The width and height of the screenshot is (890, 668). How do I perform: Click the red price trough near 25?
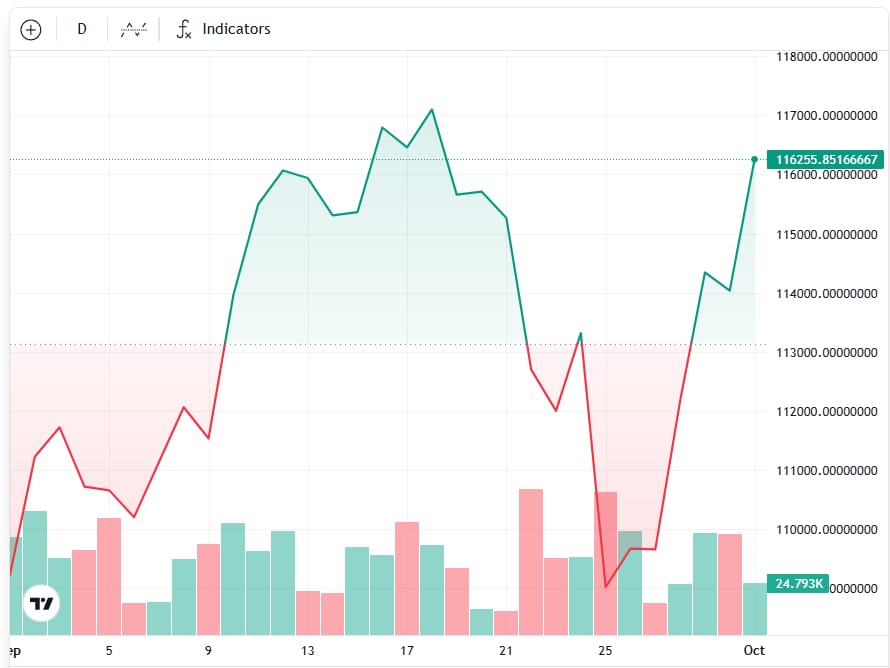click(x=606, y=587)
